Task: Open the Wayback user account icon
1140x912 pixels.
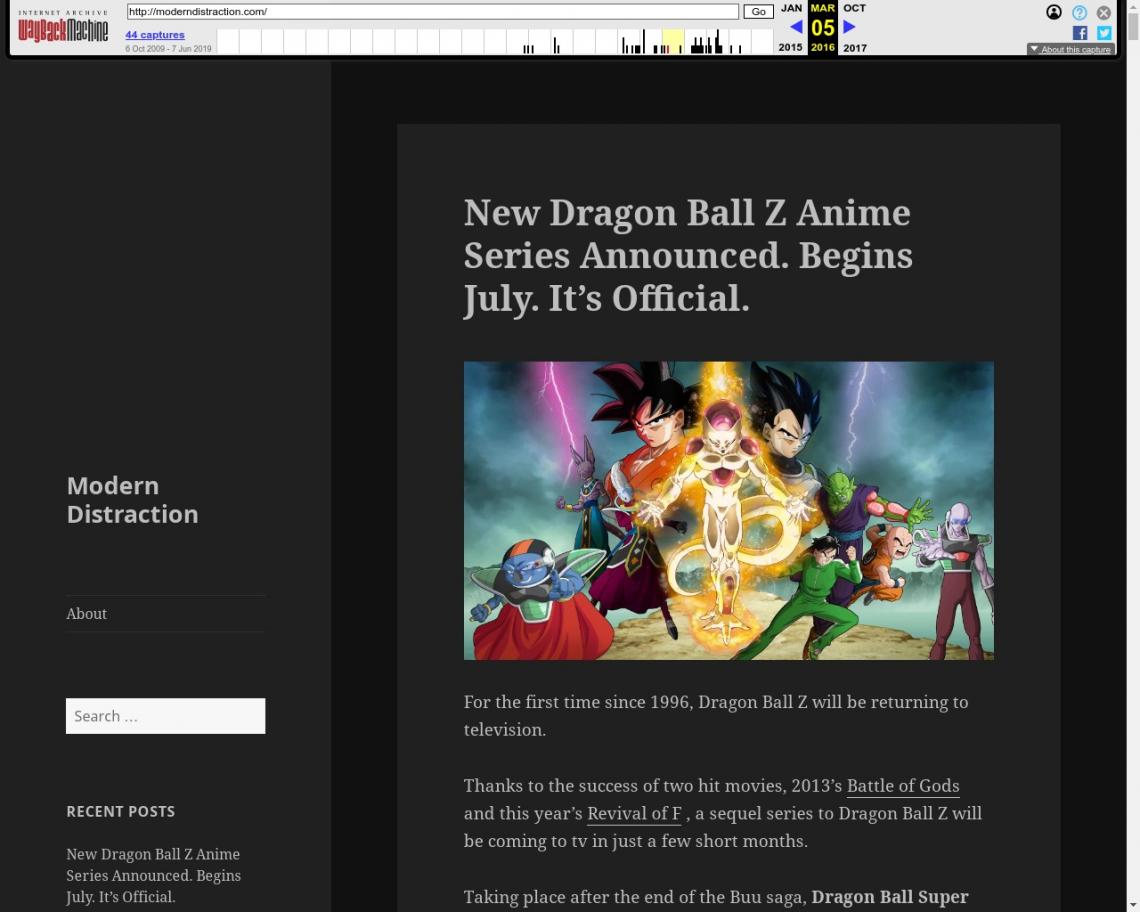Action: pos(1053,12)
